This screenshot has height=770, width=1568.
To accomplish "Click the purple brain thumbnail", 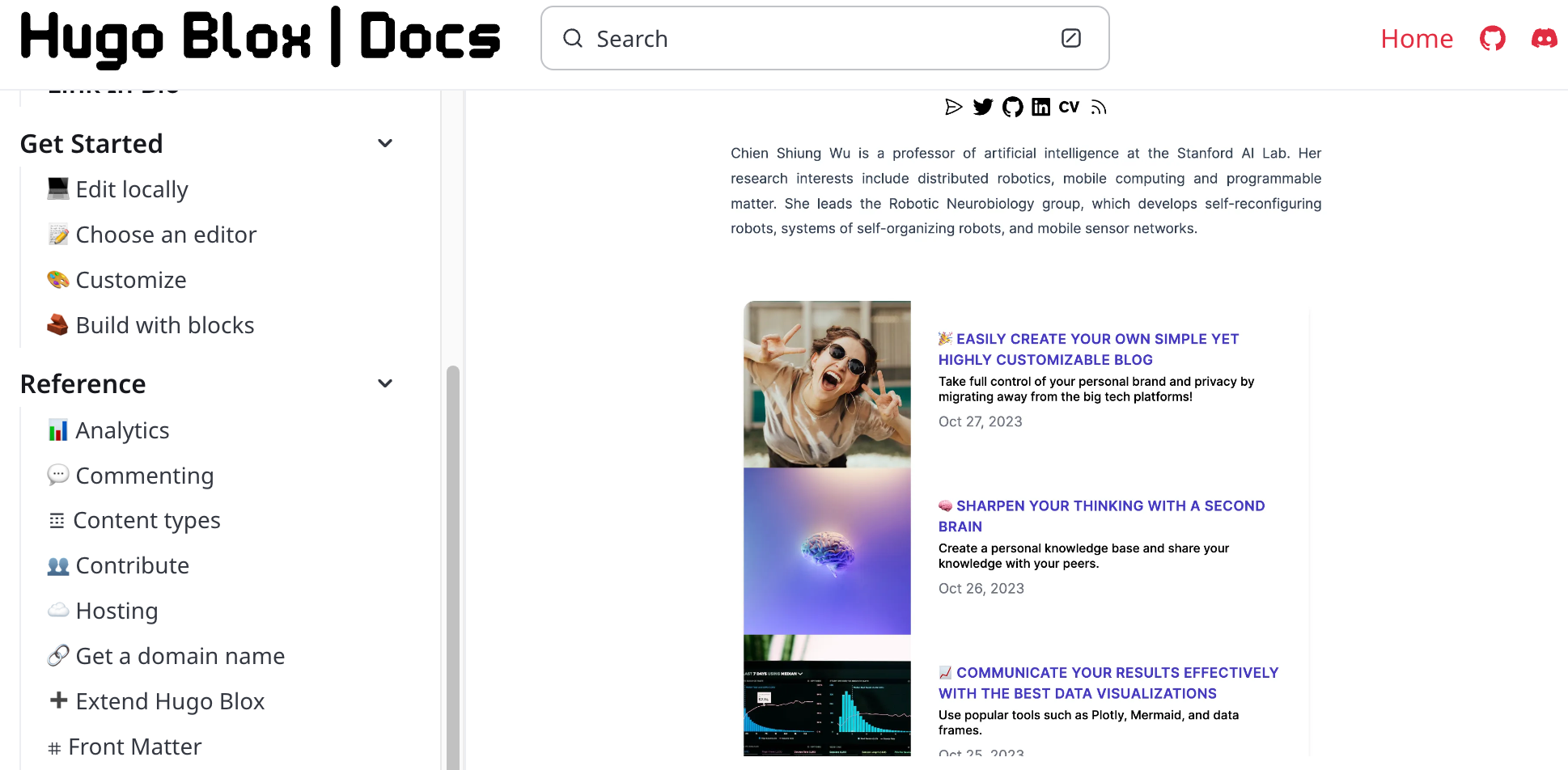I will [x=827, y=551].
